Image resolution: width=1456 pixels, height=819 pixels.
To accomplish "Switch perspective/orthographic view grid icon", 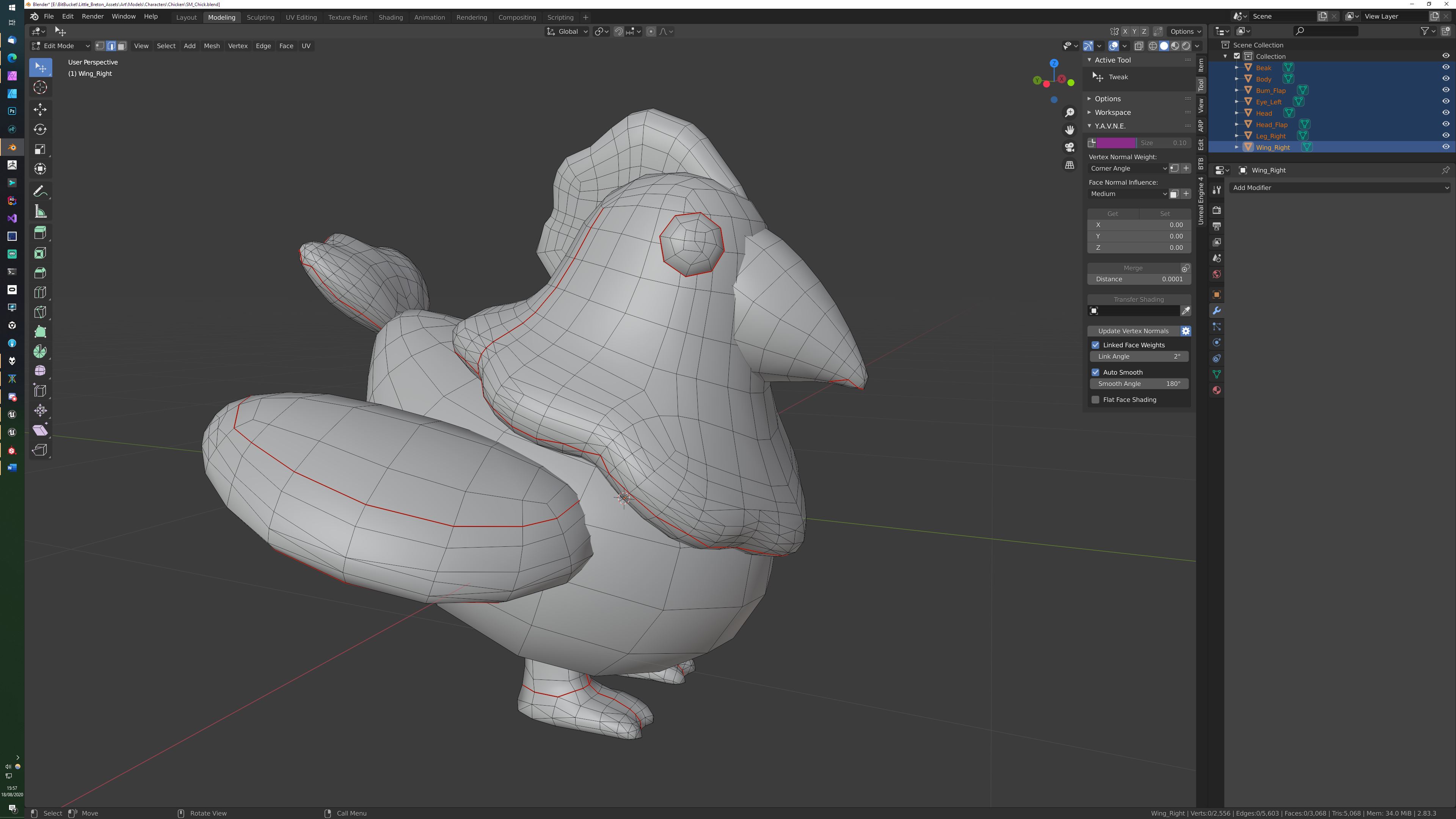I will pos(1069,165).
